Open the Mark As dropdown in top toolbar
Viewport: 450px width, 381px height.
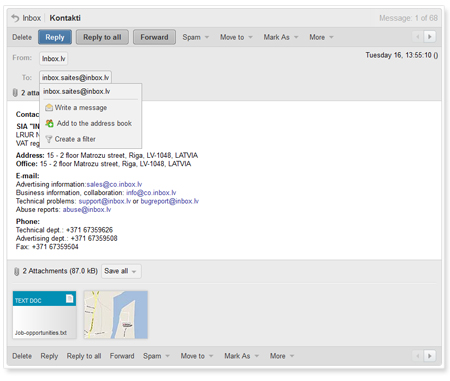click(x=281, y=37)
